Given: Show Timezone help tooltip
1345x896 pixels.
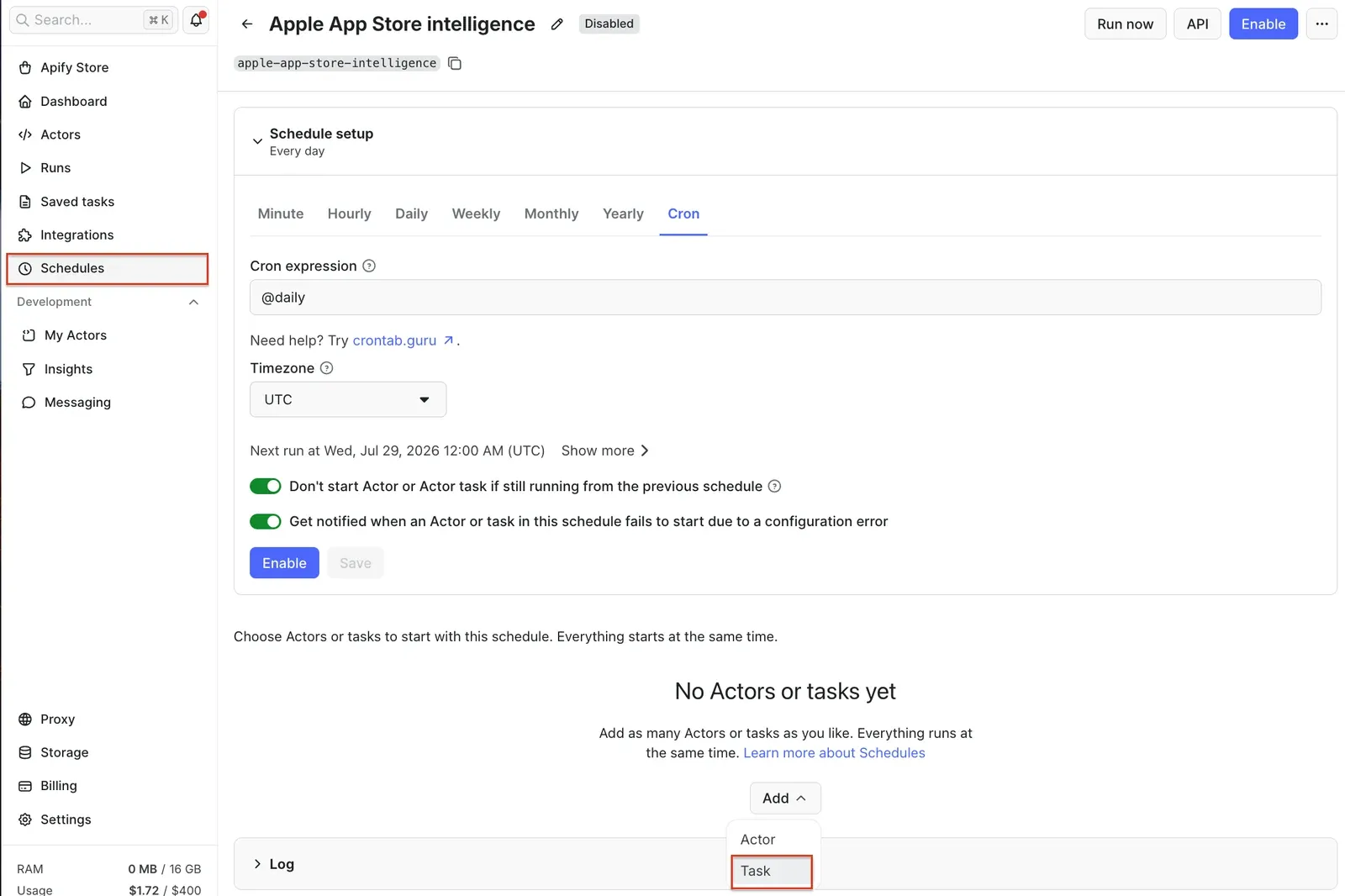Looking at the screenshot, I should 327,368.
